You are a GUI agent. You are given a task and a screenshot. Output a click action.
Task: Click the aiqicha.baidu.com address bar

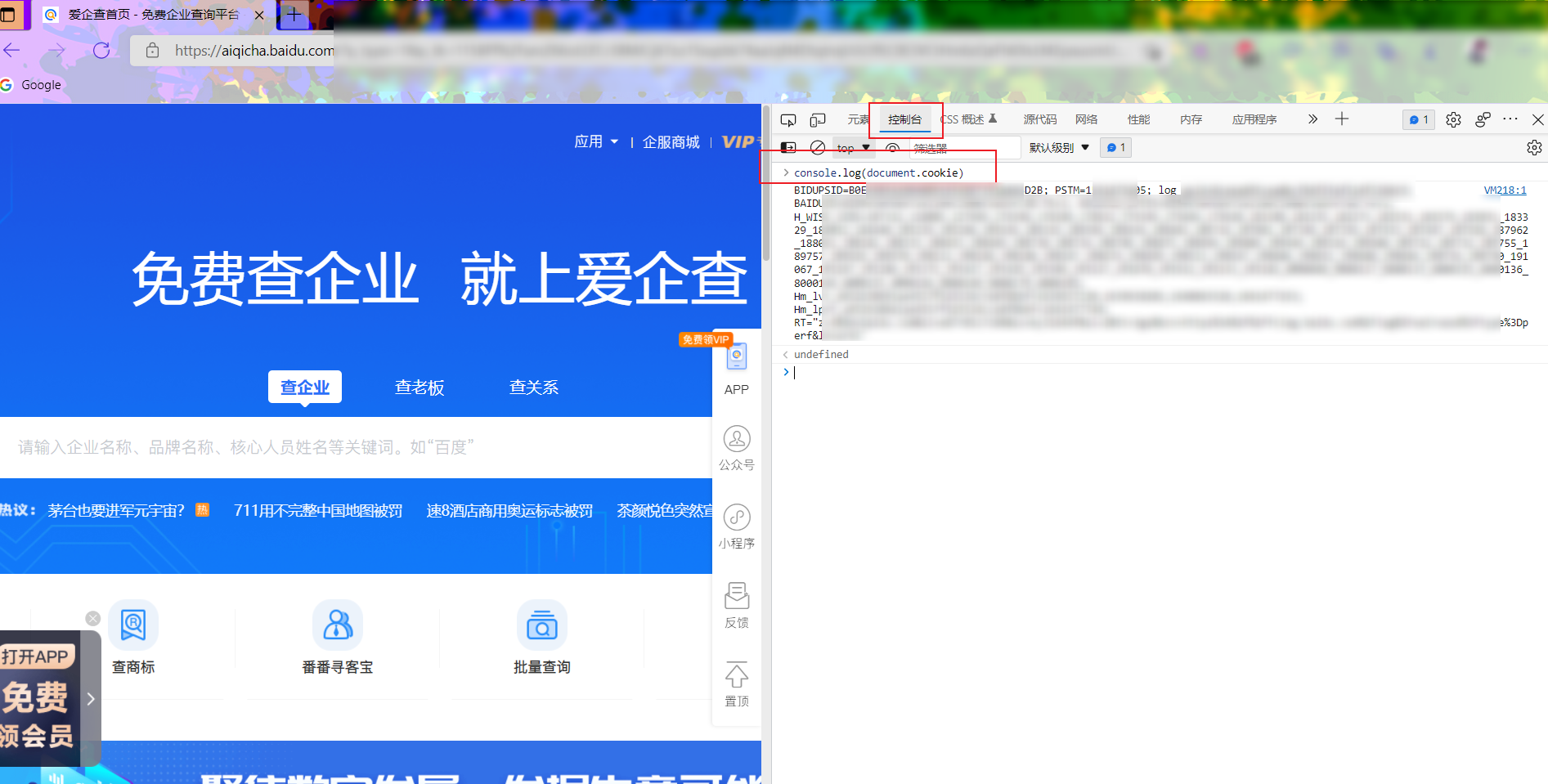[x=254, y=51]
